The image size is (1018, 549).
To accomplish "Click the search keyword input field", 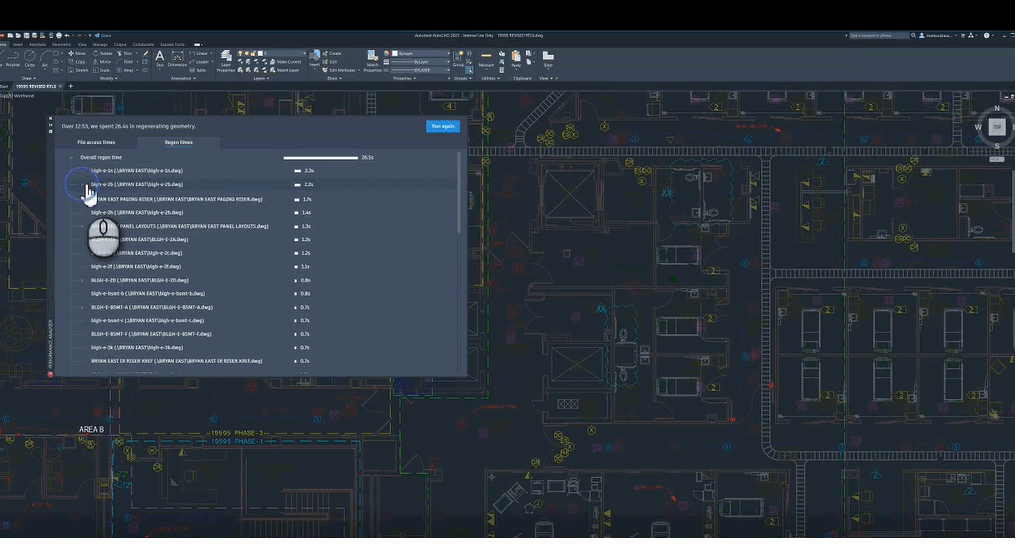I will pos(879,36).
